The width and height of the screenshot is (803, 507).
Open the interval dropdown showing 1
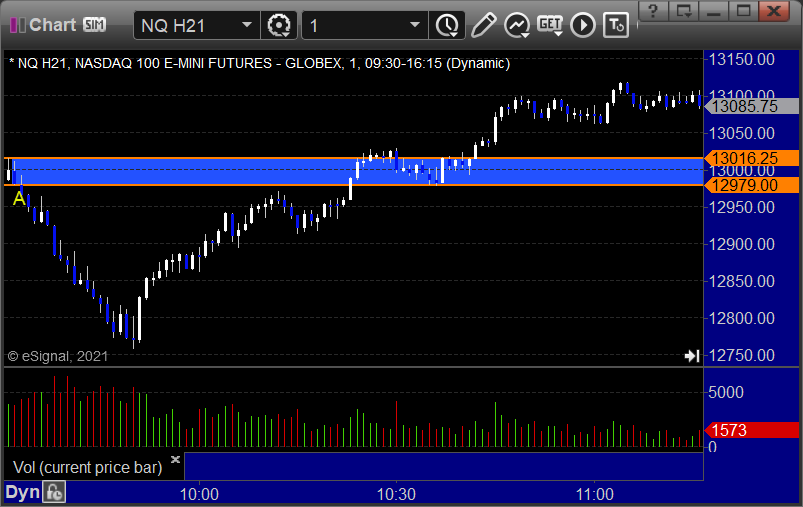pyautogui.click(x=415, y=25)
